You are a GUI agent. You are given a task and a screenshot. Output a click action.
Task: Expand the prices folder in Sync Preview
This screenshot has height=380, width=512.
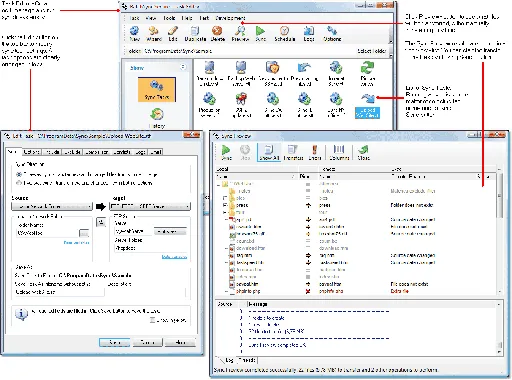pos(225,205)
